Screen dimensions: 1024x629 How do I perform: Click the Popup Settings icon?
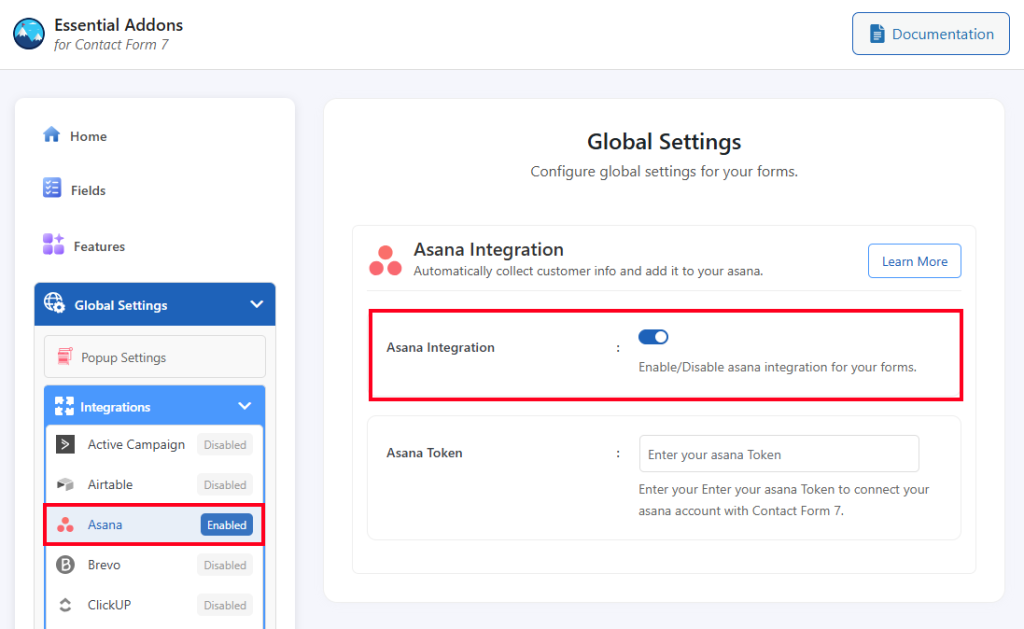coord(65,356)
